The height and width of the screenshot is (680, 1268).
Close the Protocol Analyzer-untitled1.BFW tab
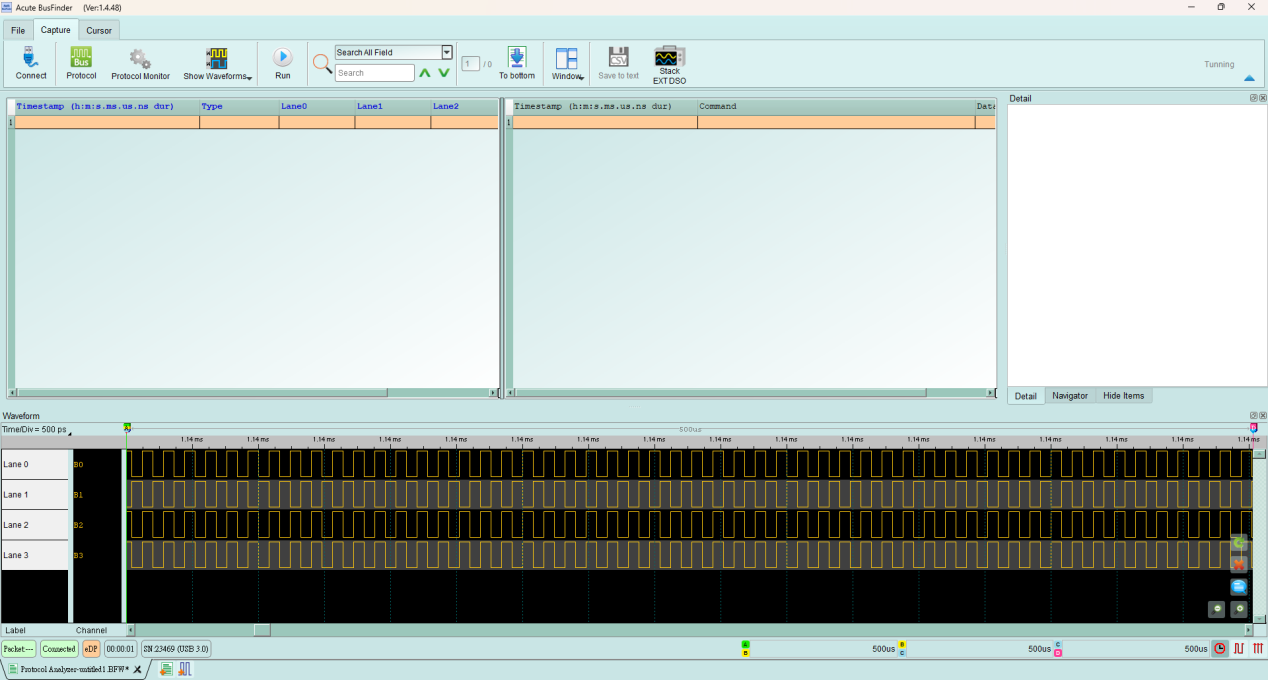[138, 669]
